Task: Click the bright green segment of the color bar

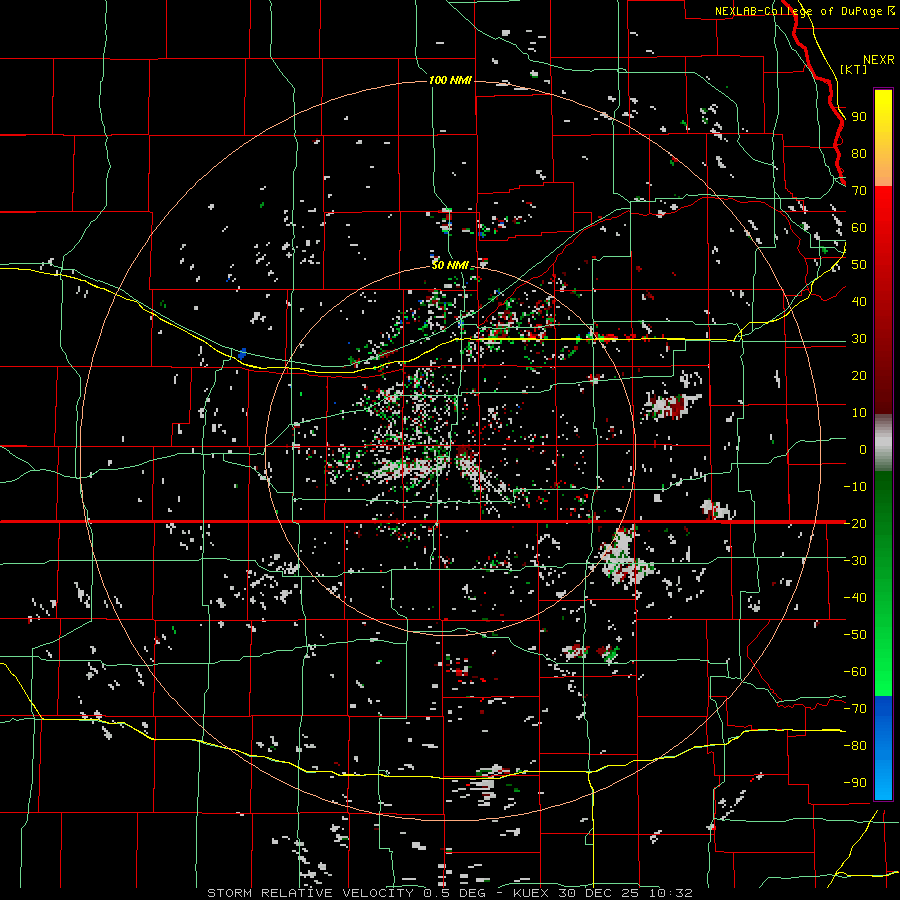Action: pyautogui.click(x=883, y=649)
